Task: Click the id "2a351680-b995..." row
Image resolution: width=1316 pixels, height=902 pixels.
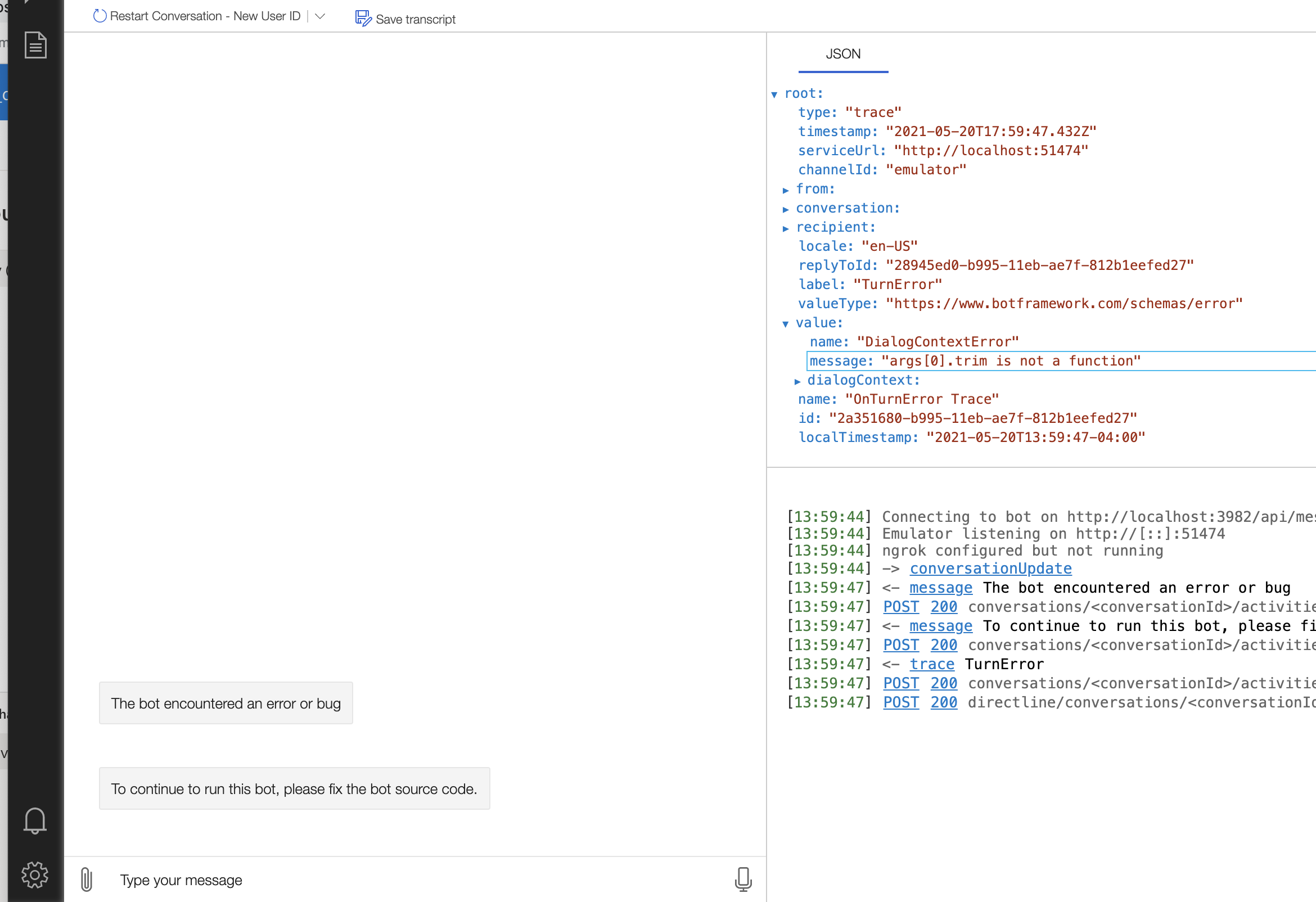Action: tap(968, 418)
